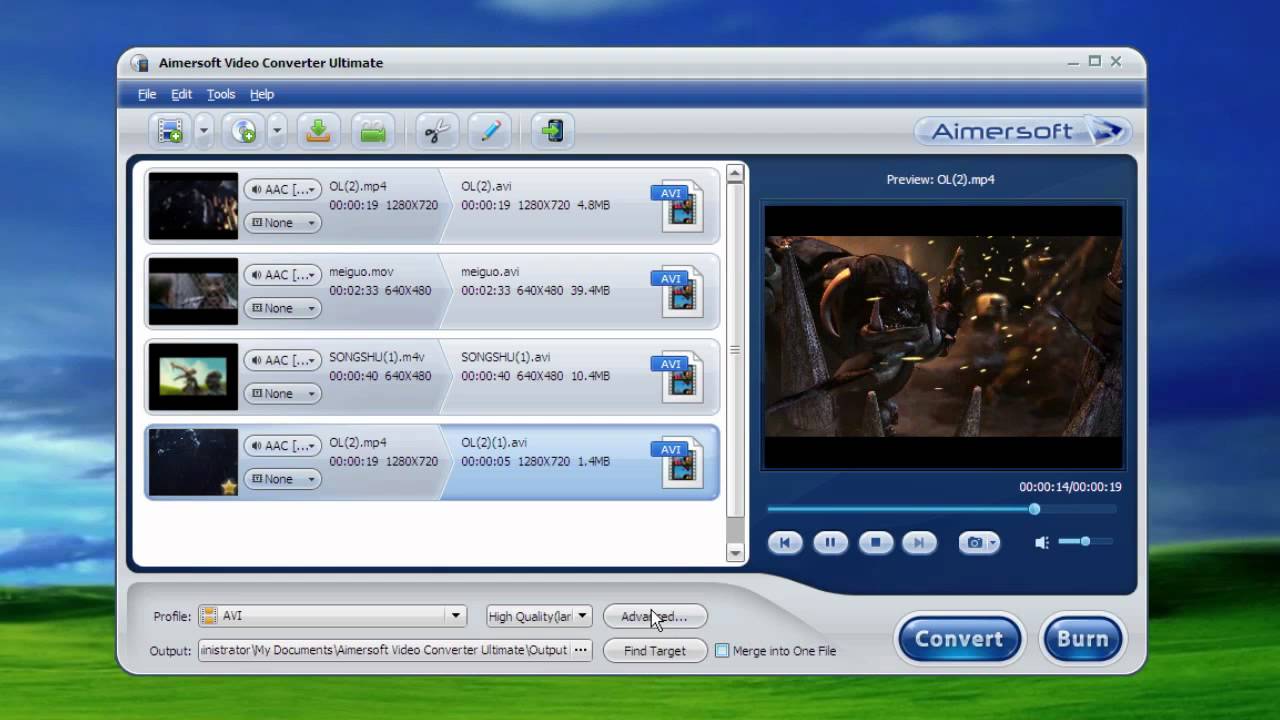Image resolution: width=1280 pixels, height=720 pixels.
Task: Click the AVI format icon for SONGSHU(1).avi
Action: pyautogui.click(x=677, y=377)
